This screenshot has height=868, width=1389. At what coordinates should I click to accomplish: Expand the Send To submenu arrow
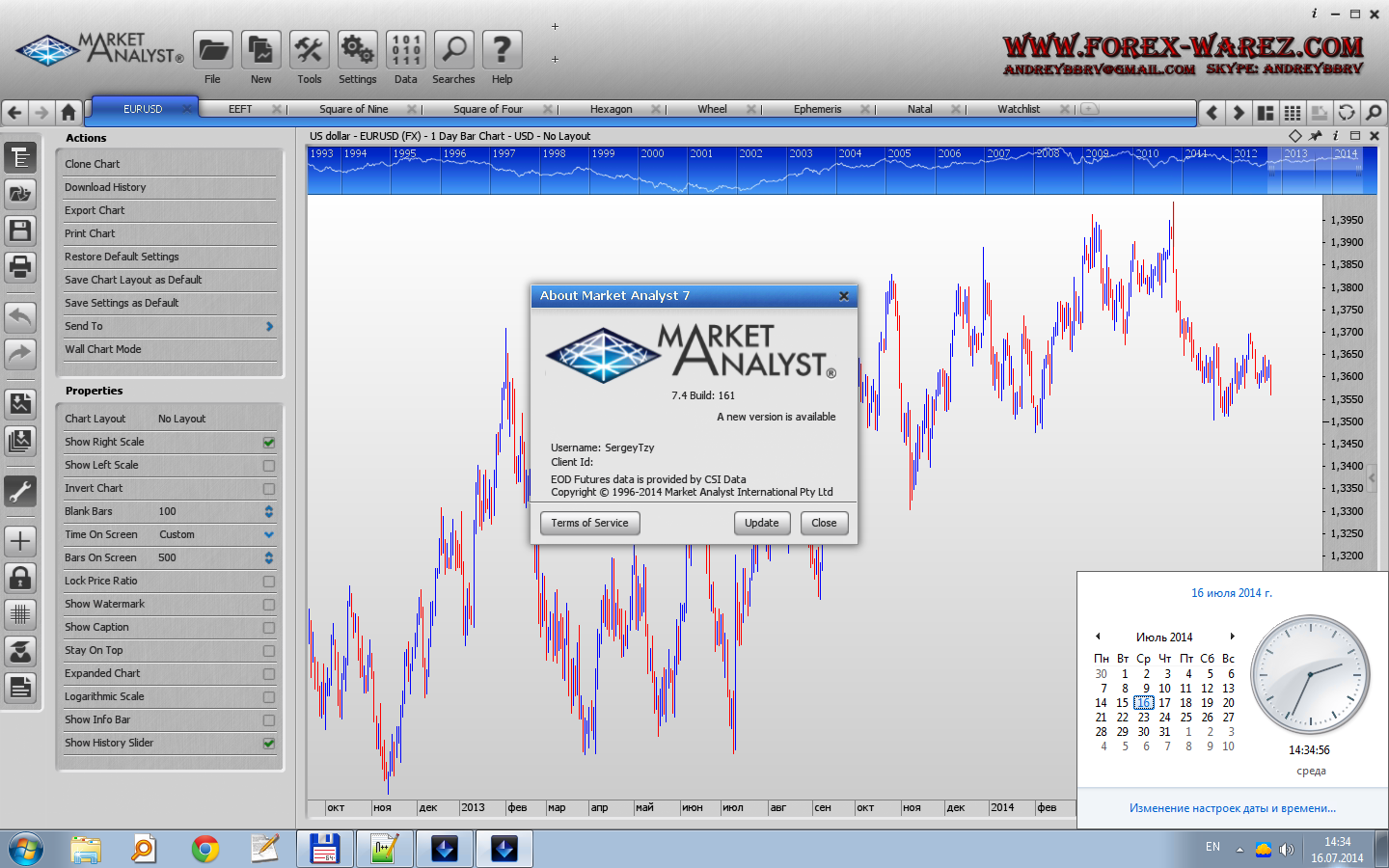click(269, 327)
